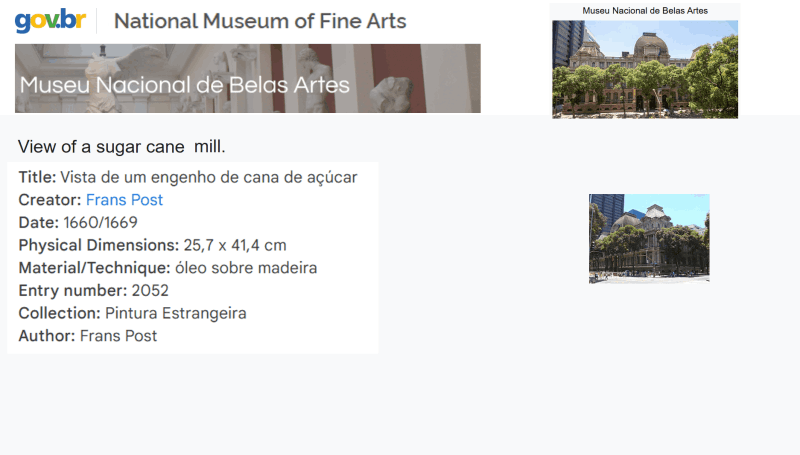Open the large museum building photo

click(645, 69)
